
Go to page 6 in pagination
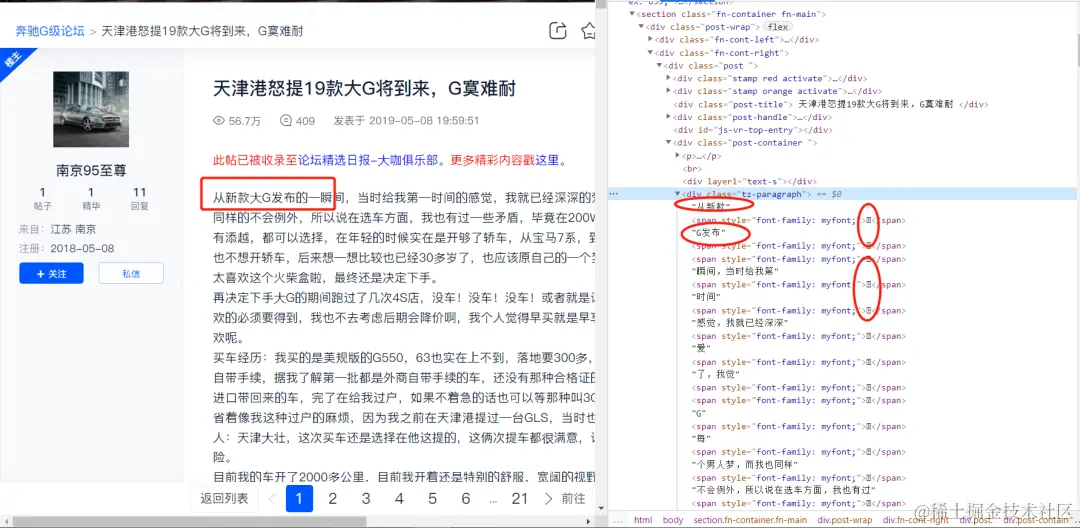pyautogui.click(x=466, y=498)
